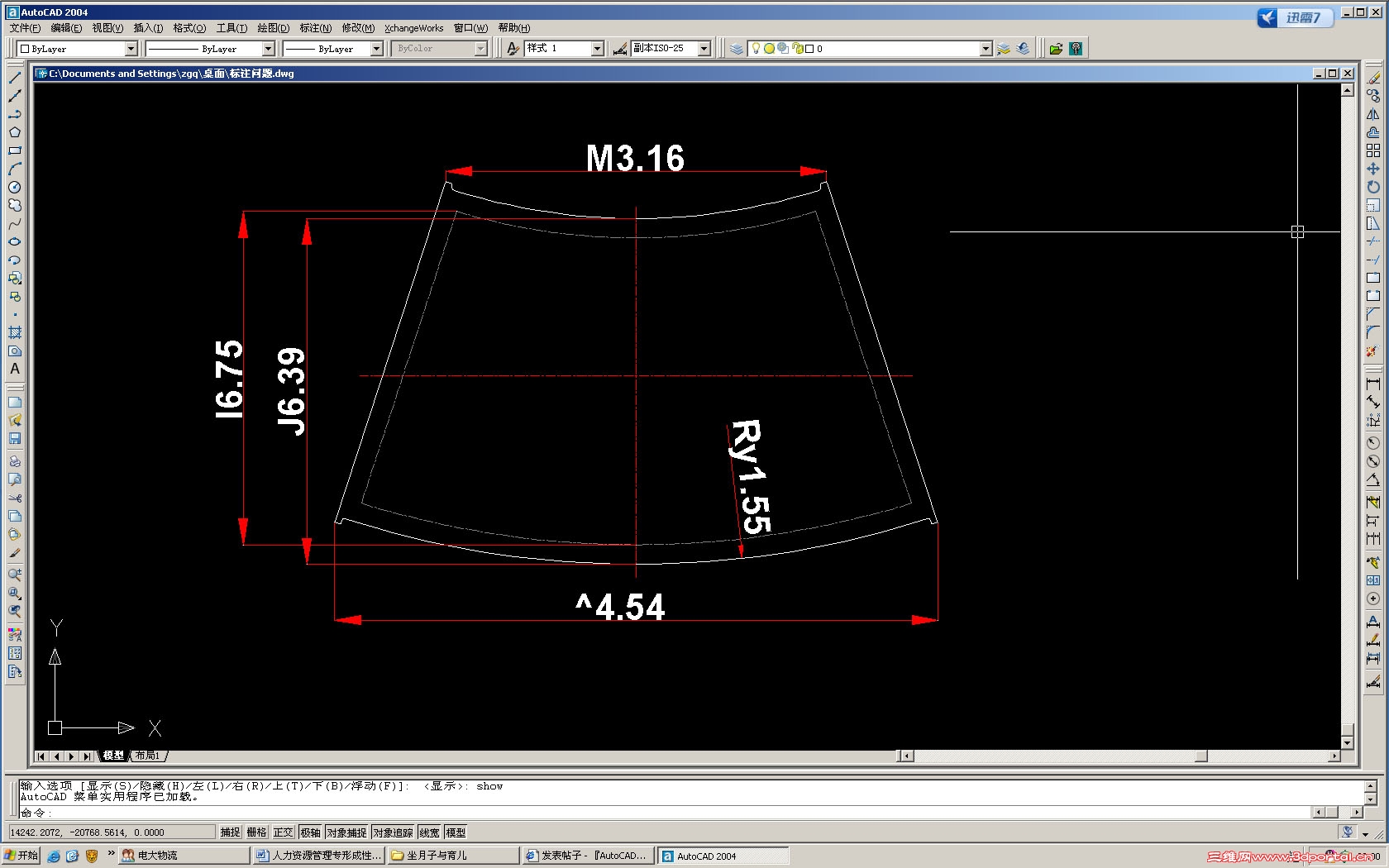
Task: Switch to 发表帖子 browser window in taskbar
Action: [588, 856]
